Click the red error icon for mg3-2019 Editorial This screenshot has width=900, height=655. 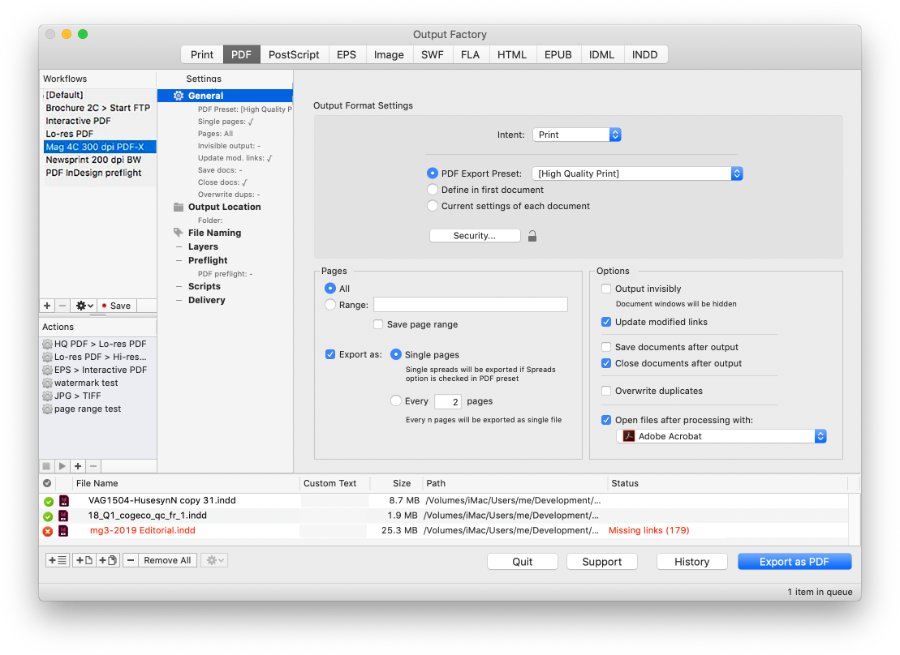pos(47,531)
